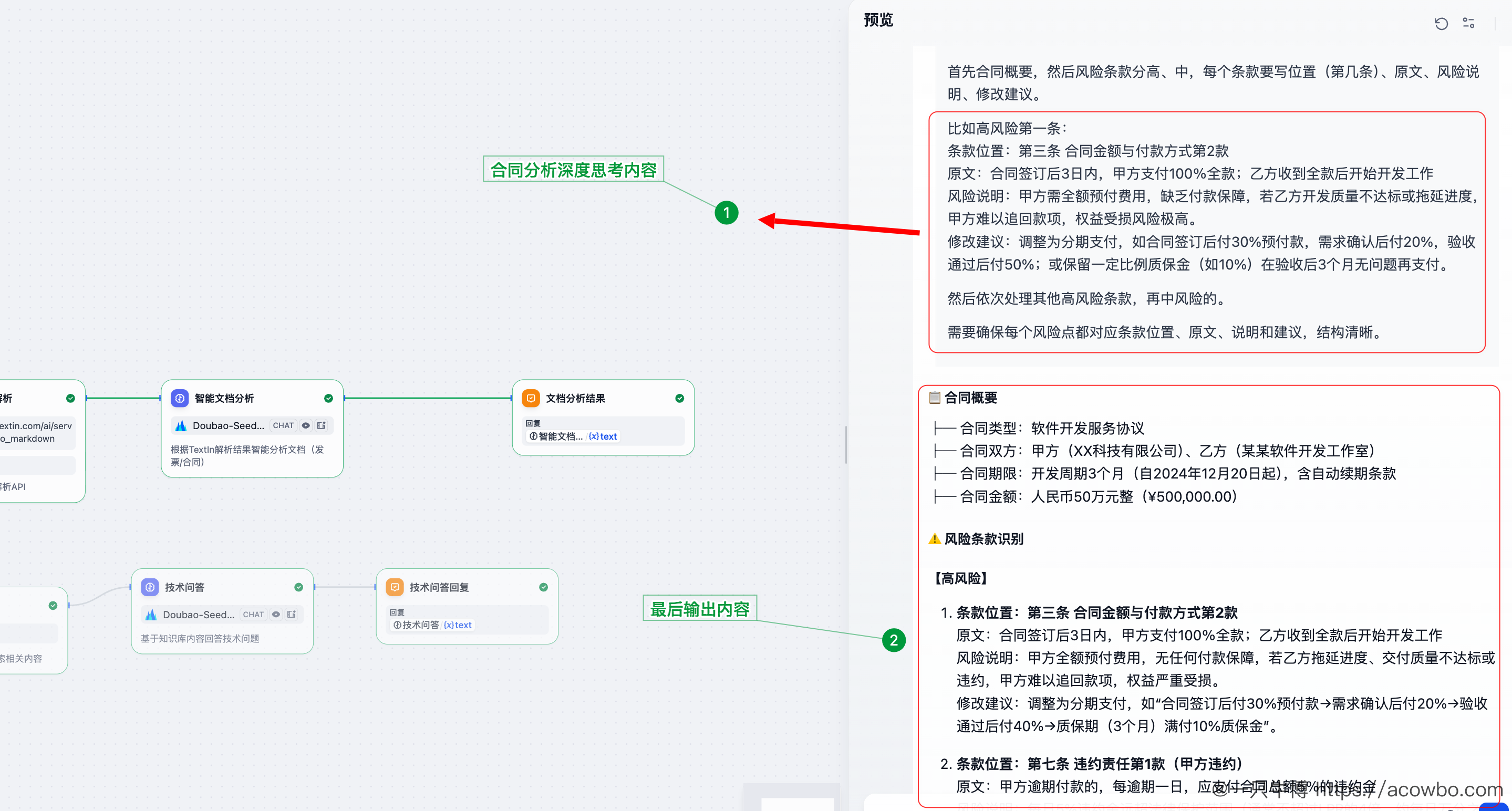Viewport: 1512px width, 811px height.
Task: Click the 合同分析深度思考内容 annotation label
Action: pyautogui.click(x=573, y=170)
